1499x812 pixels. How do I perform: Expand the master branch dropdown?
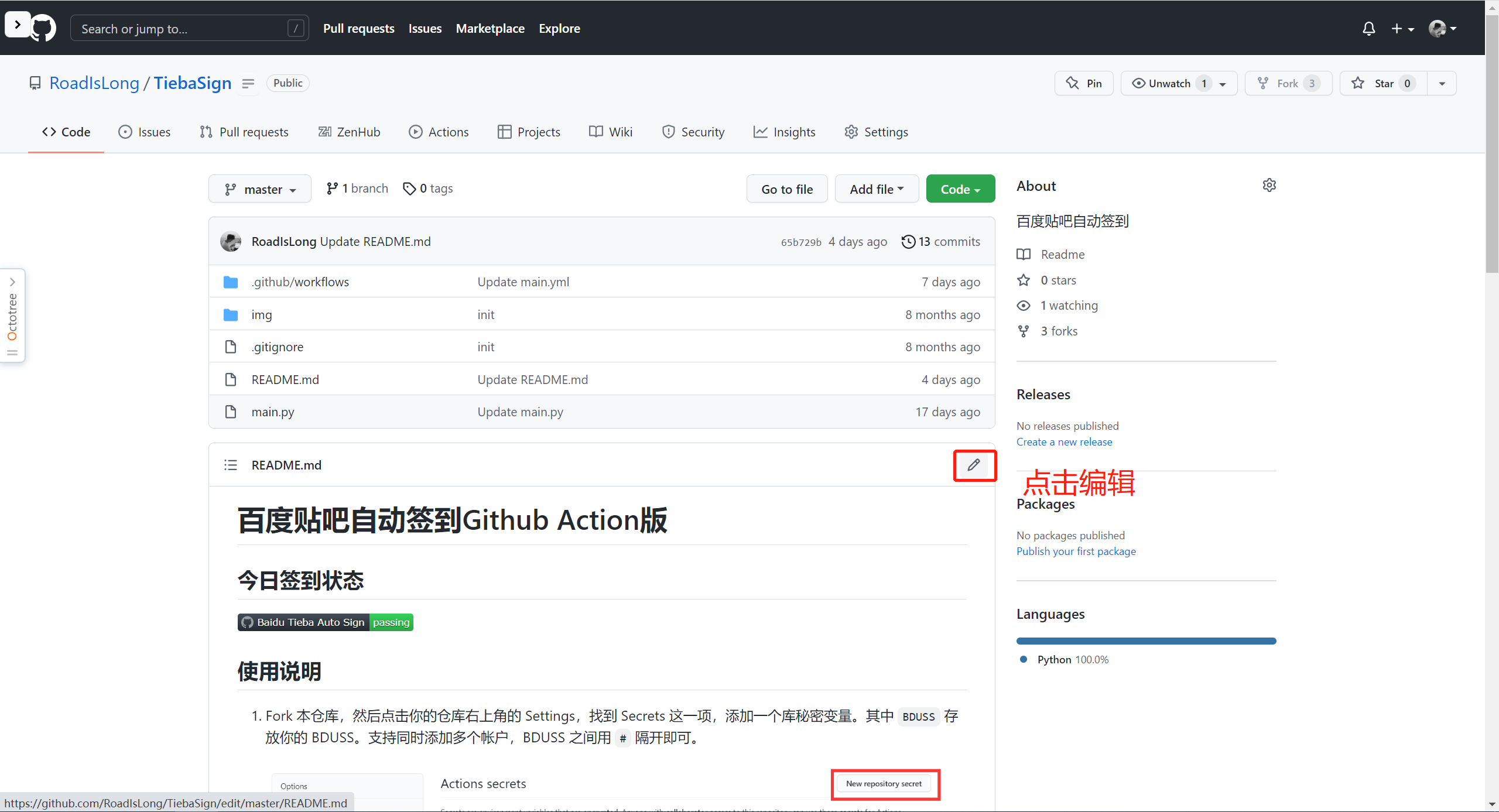pos(259,189)
